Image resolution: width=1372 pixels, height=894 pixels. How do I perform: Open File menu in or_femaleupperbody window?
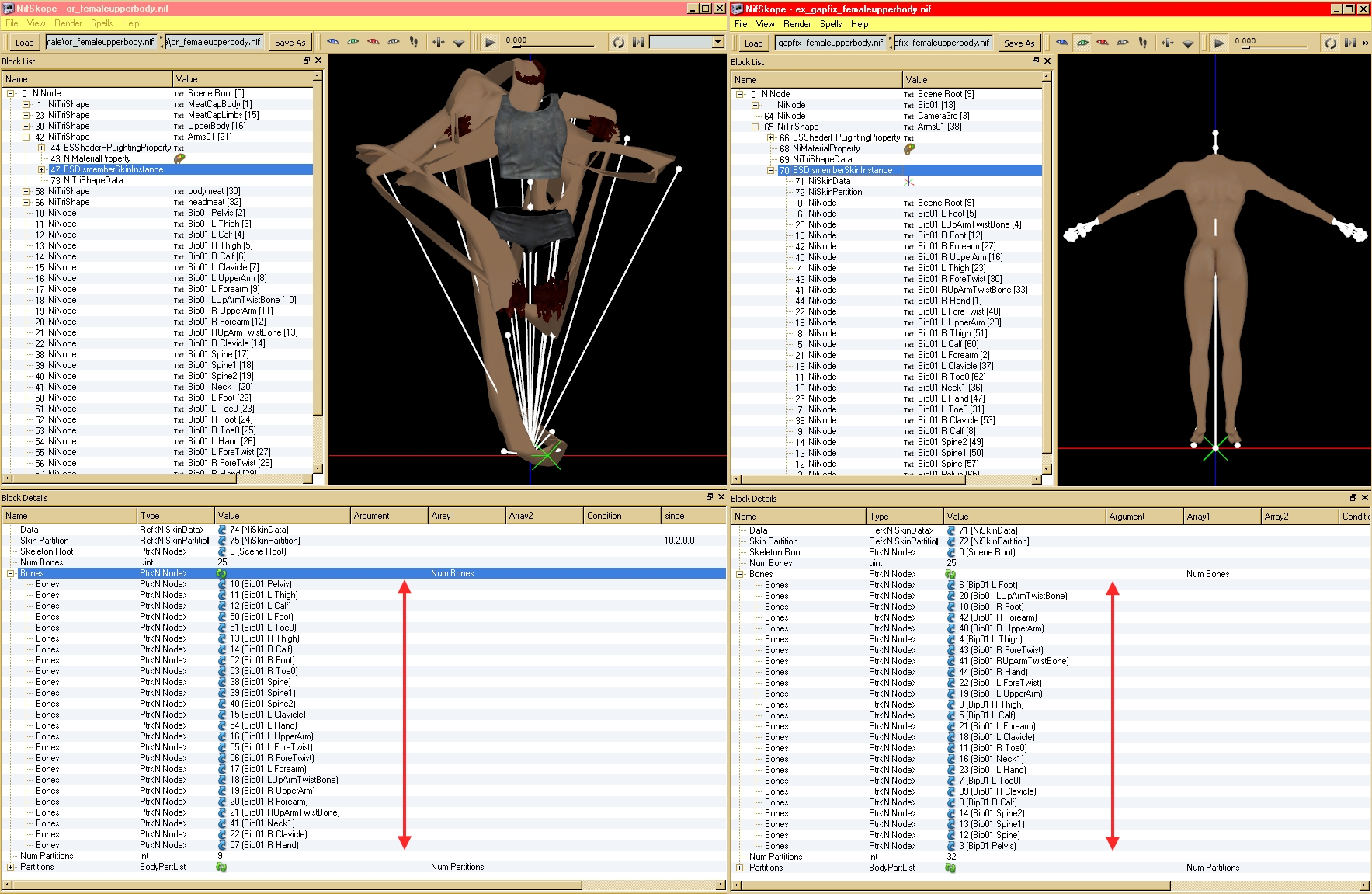pyautogui.click(x=12, y=23)
